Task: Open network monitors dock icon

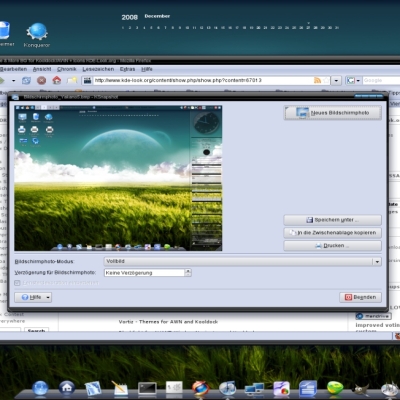Action: 254,389
